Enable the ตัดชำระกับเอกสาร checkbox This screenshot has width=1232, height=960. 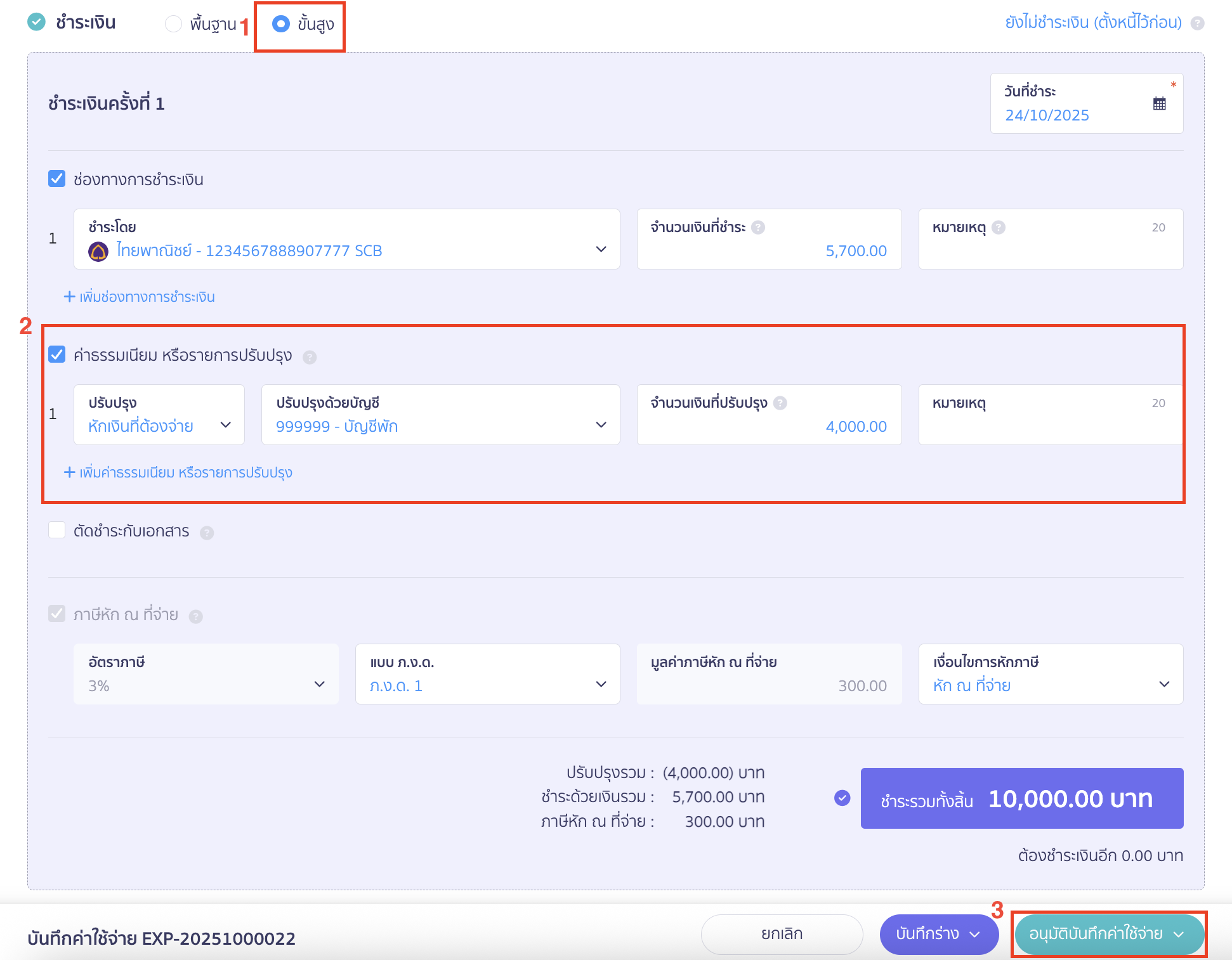point(57,530)
